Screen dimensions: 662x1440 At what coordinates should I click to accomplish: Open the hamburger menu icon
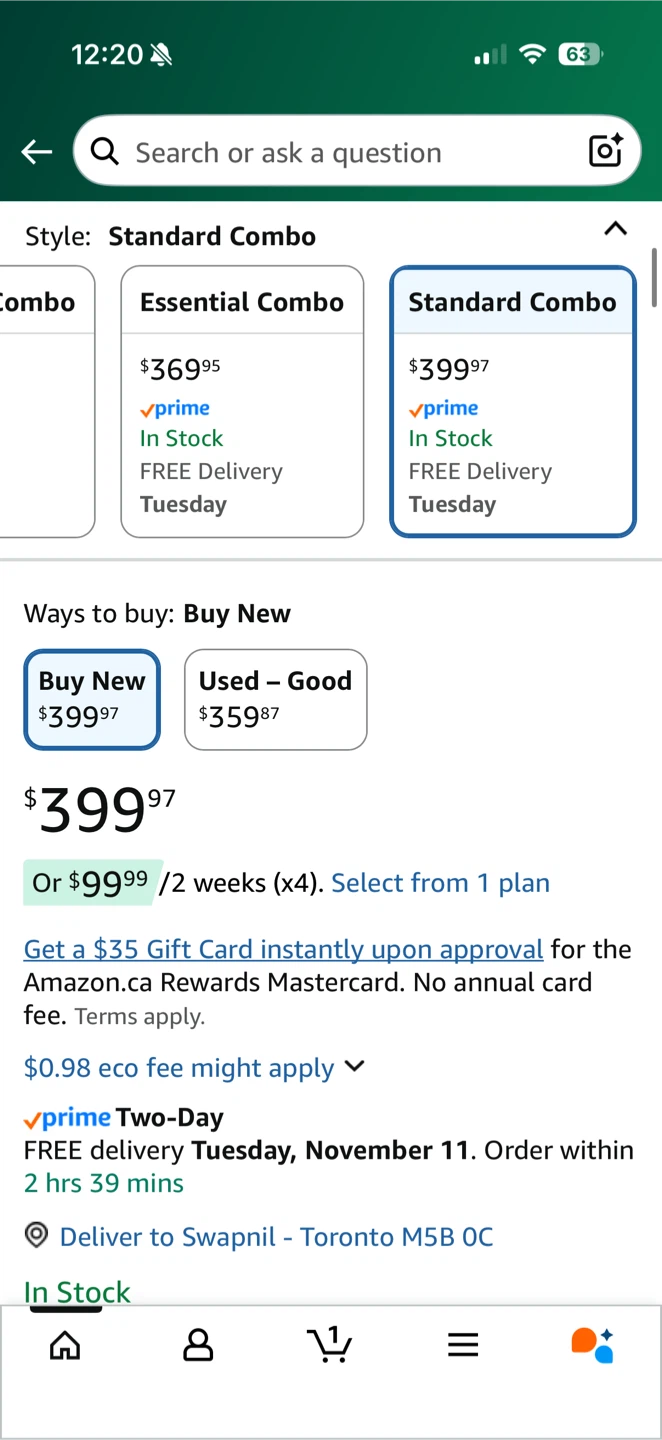(x=462, y=1345)
